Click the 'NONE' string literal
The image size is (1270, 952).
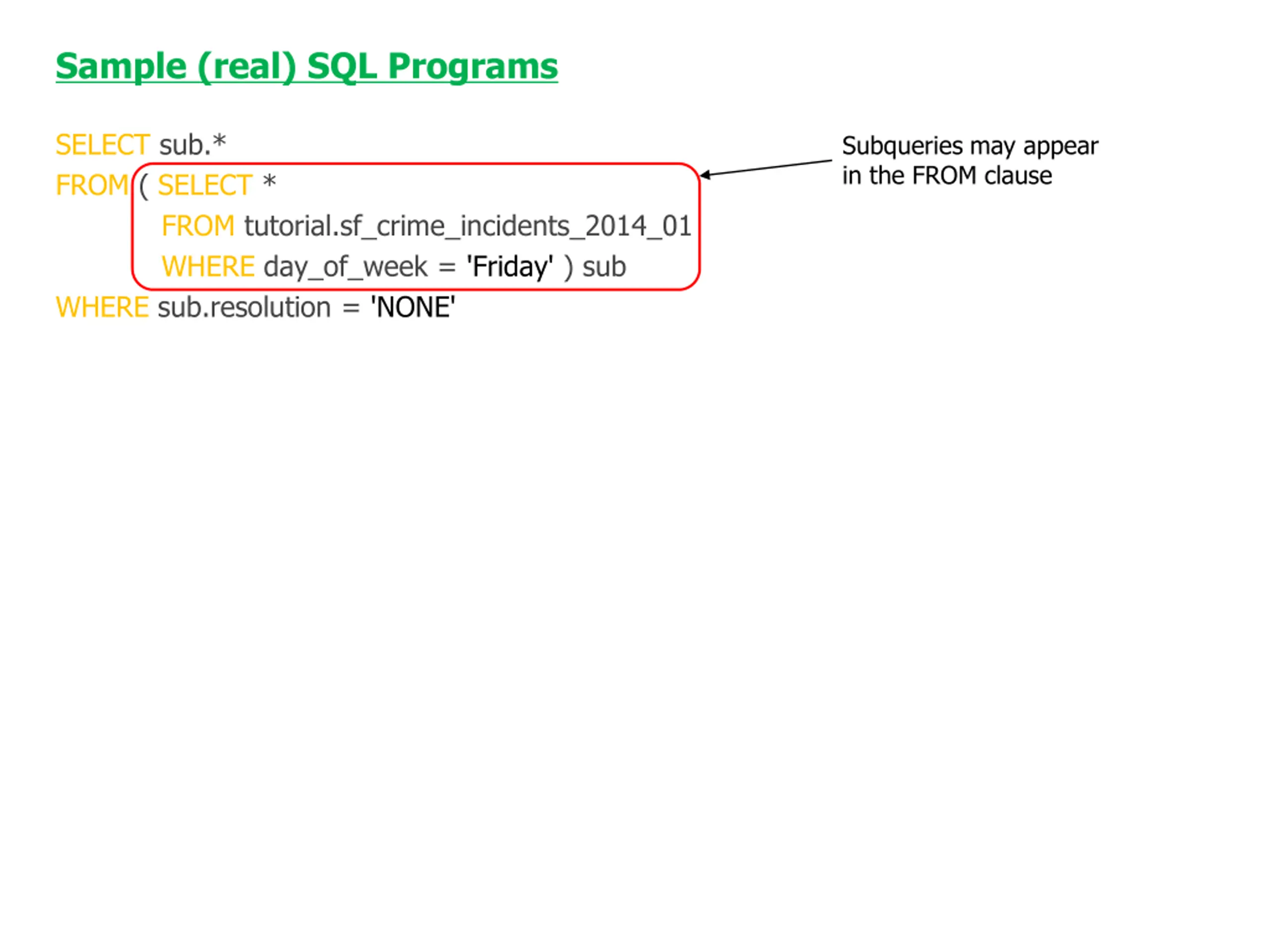coord(413,307)
